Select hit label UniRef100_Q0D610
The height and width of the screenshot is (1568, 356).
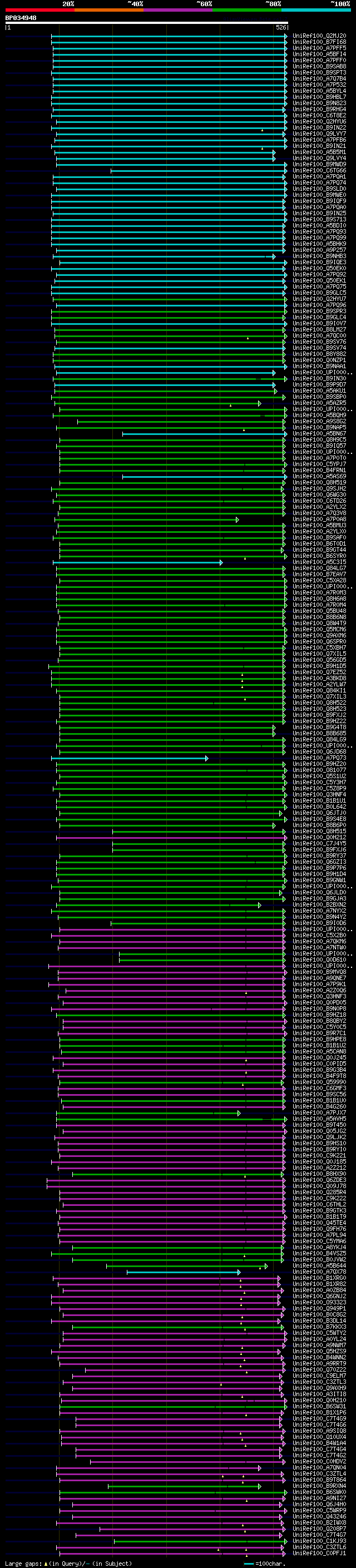click(319, 960)
